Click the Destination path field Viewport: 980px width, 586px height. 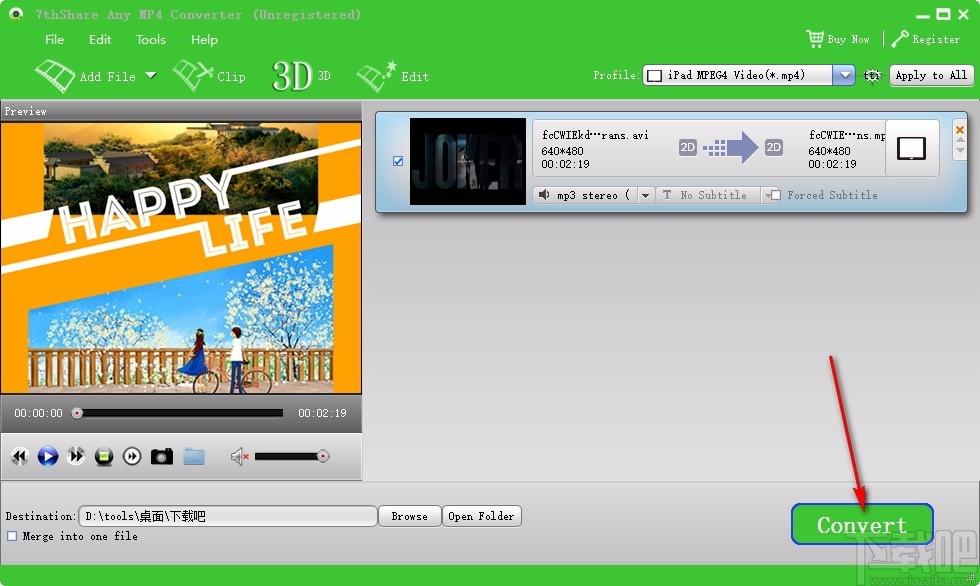[228, 516]
